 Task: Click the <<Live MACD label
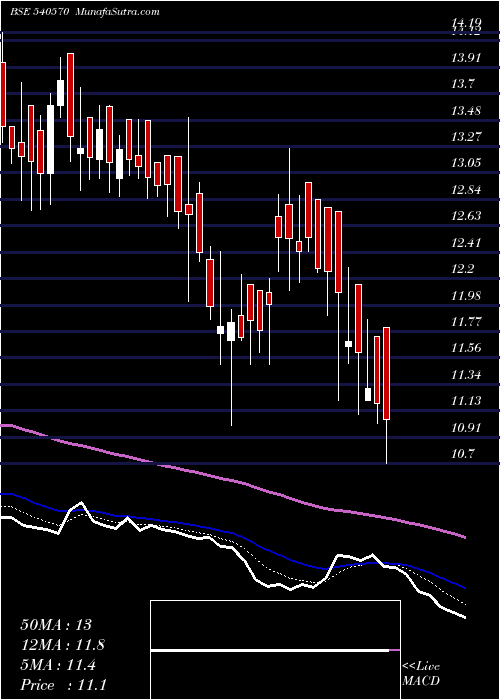click(421, 674)
